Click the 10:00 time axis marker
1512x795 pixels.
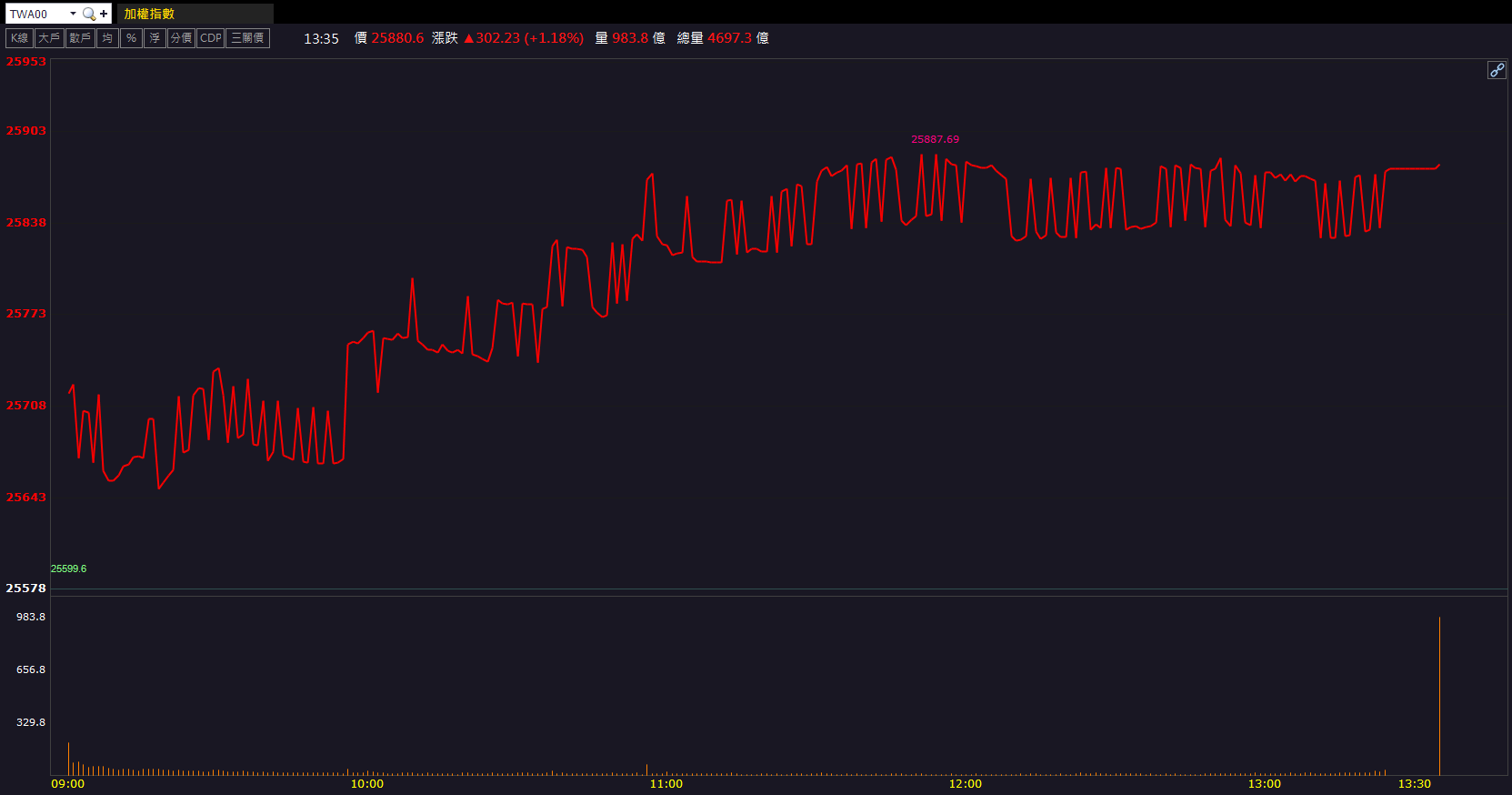[367, 784]
